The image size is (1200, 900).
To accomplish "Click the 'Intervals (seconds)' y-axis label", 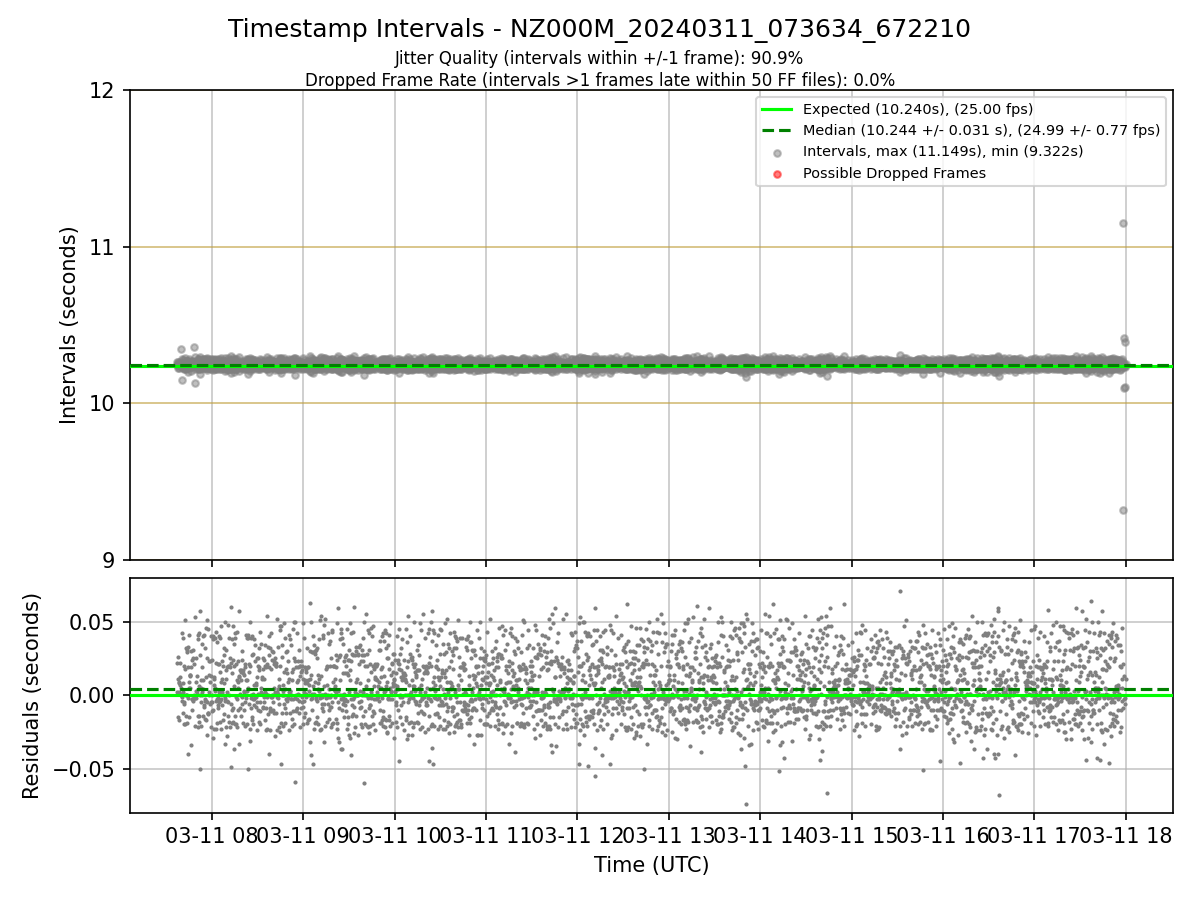I will coord(68,325).
